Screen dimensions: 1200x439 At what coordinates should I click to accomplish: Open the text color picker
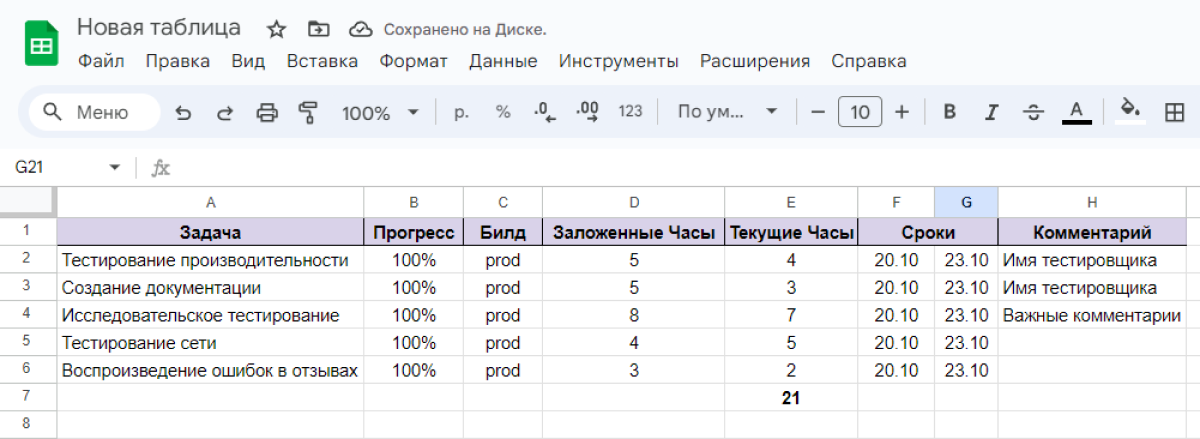pyautogui.click(x=1076, y=112)
